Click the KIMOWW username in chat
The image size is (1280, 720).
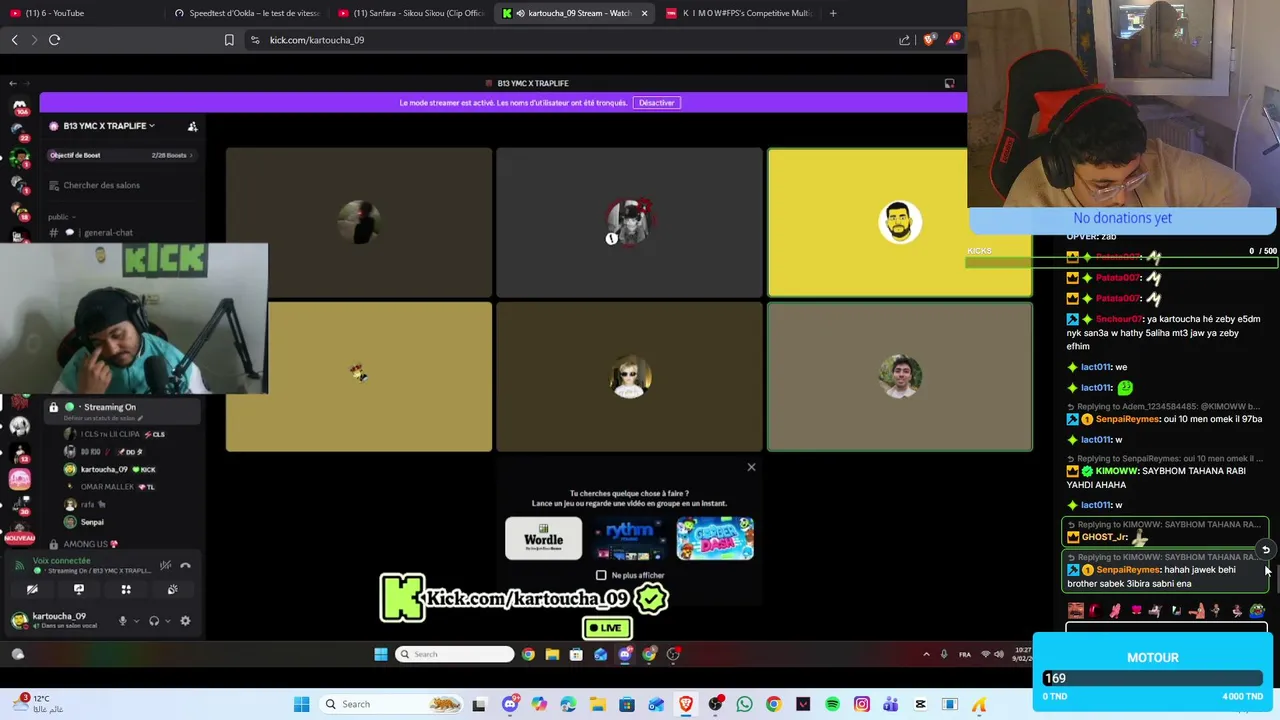click(1117, 471)
